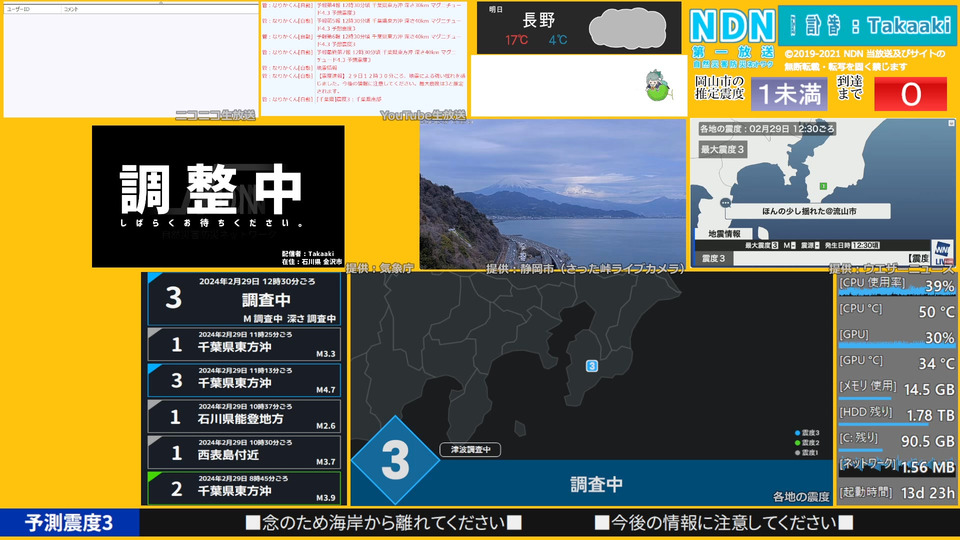The width and height of the screenshot is (960, 540).
Task: Click the 配信者 : Takaaki banner
Action: pyautogui.click(x=867, y=25)
